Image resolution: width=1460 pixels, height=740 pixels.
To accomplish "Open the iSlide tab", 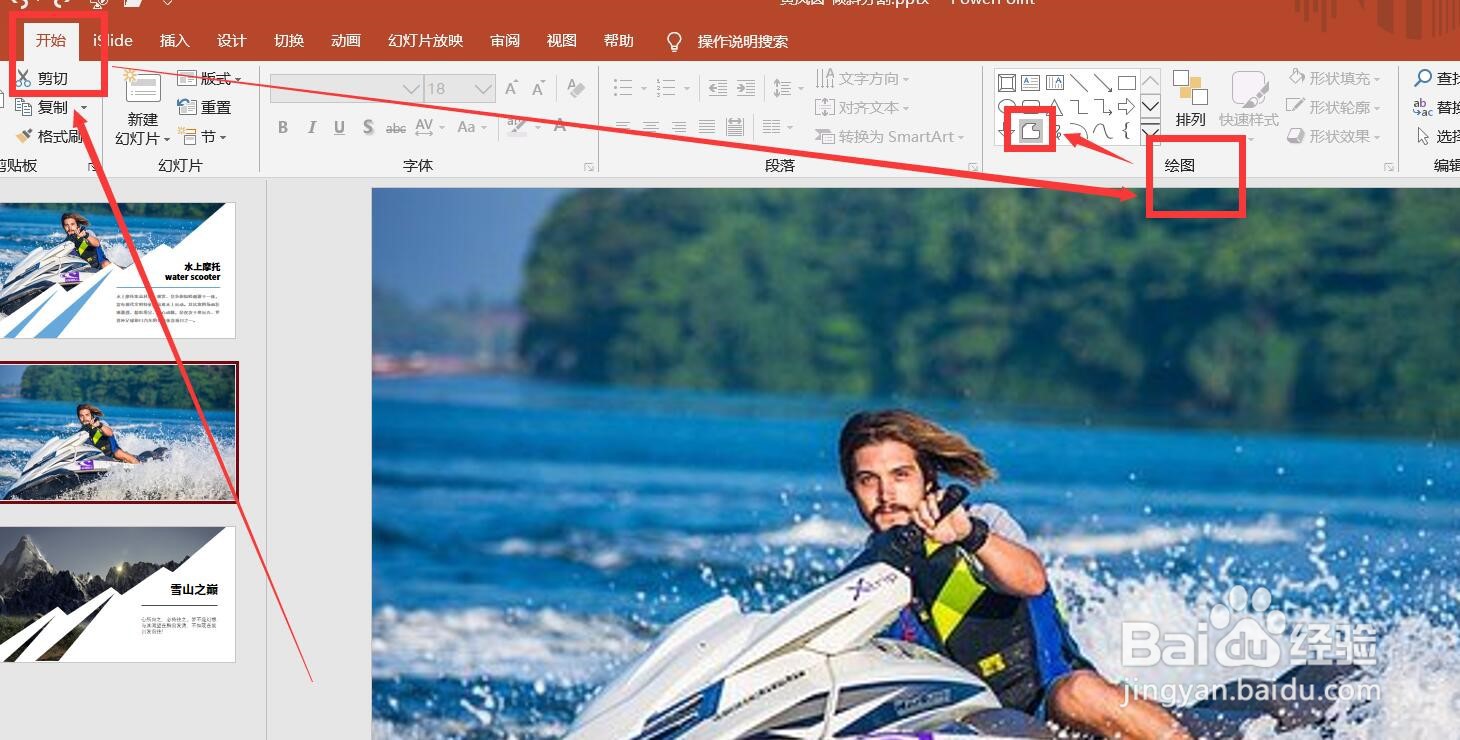I will click(x=113, y=40).
